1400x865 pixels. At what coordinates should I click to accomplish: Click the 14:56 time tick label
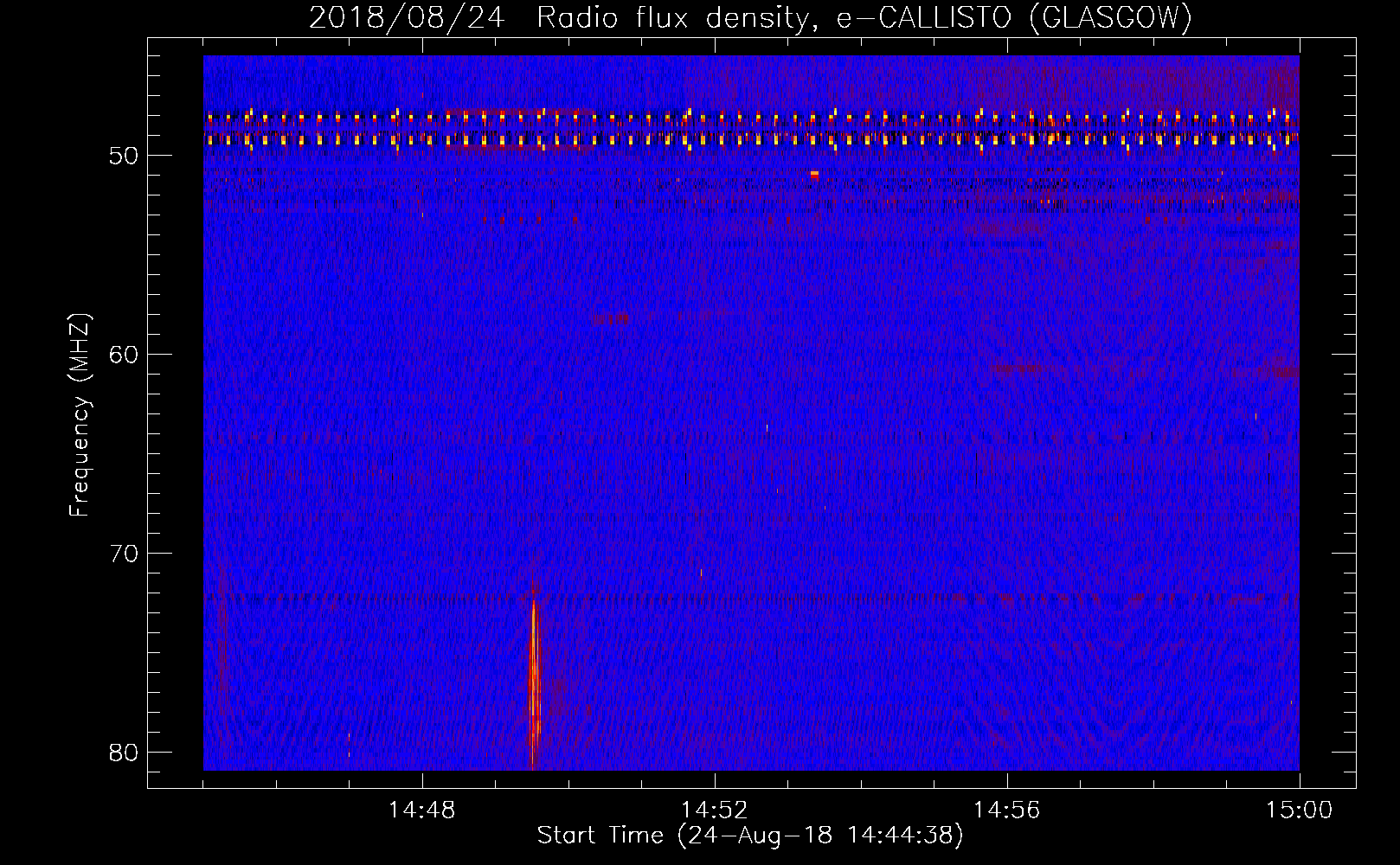(1006, 811)
